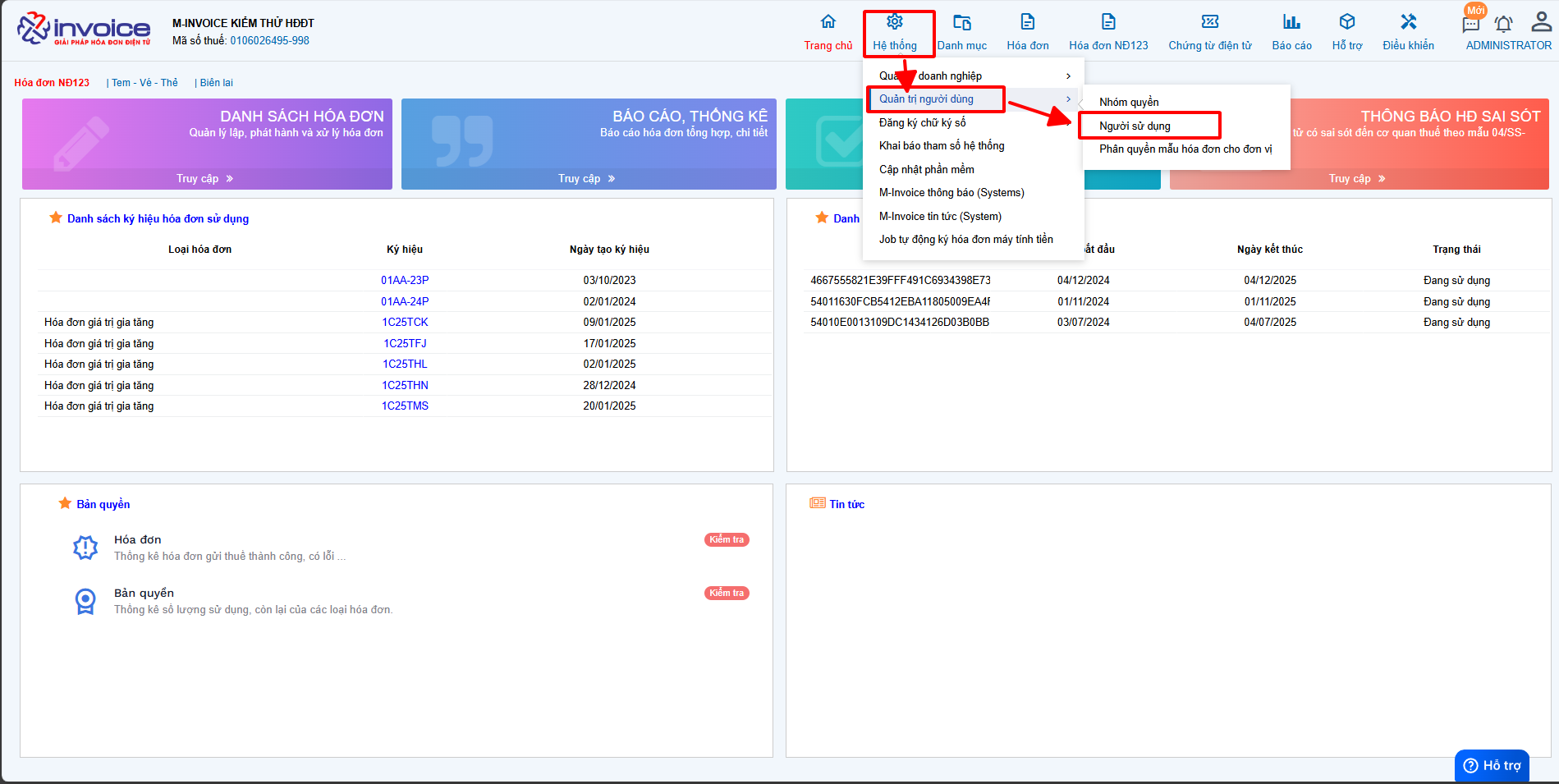Screen dimensions: 1559x784
Task: Open invoice symbol 1C25TFJ
Action: [x=405, y=343]
